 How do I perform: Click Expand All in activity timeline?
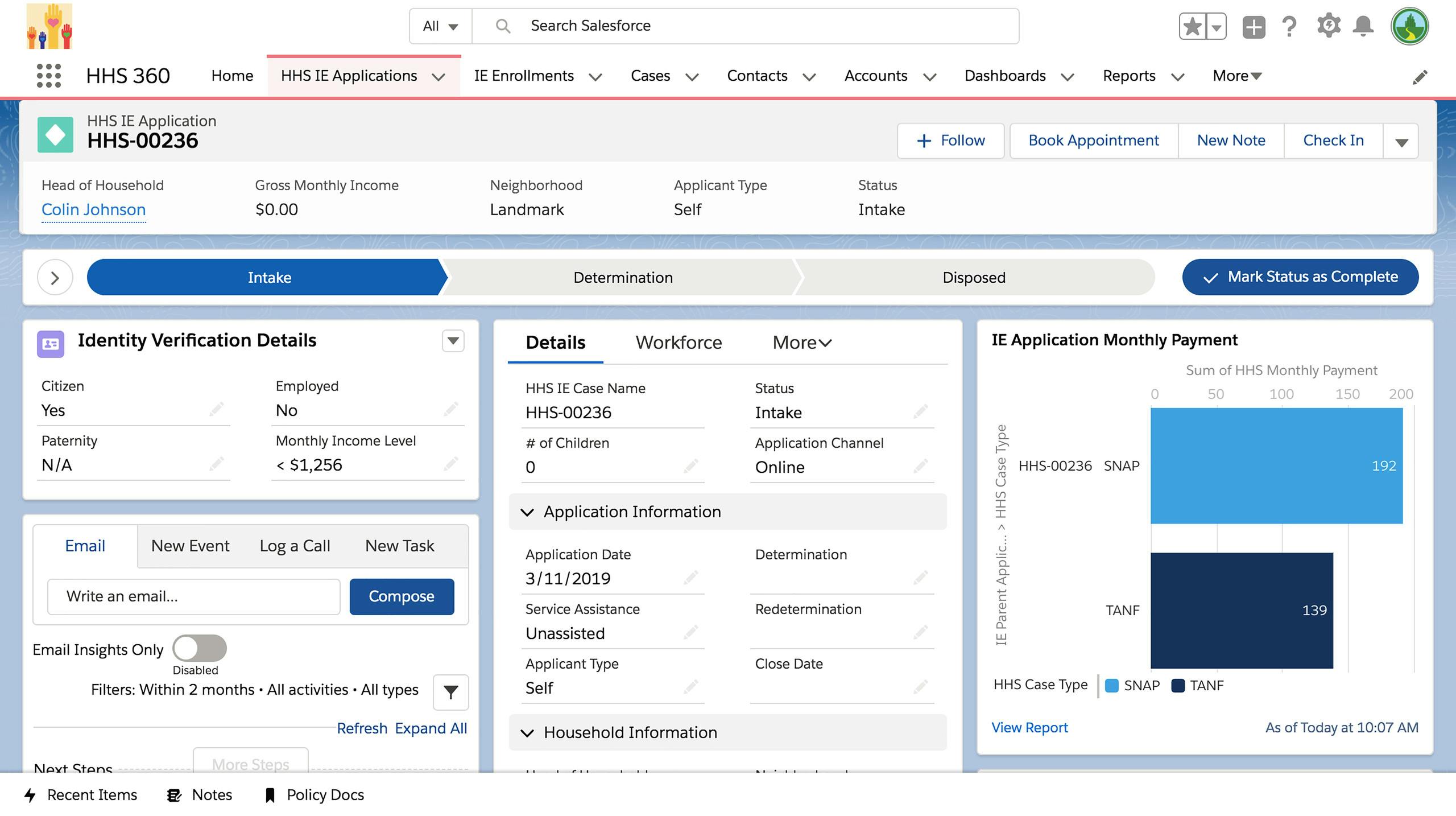[x=431, y=728]
